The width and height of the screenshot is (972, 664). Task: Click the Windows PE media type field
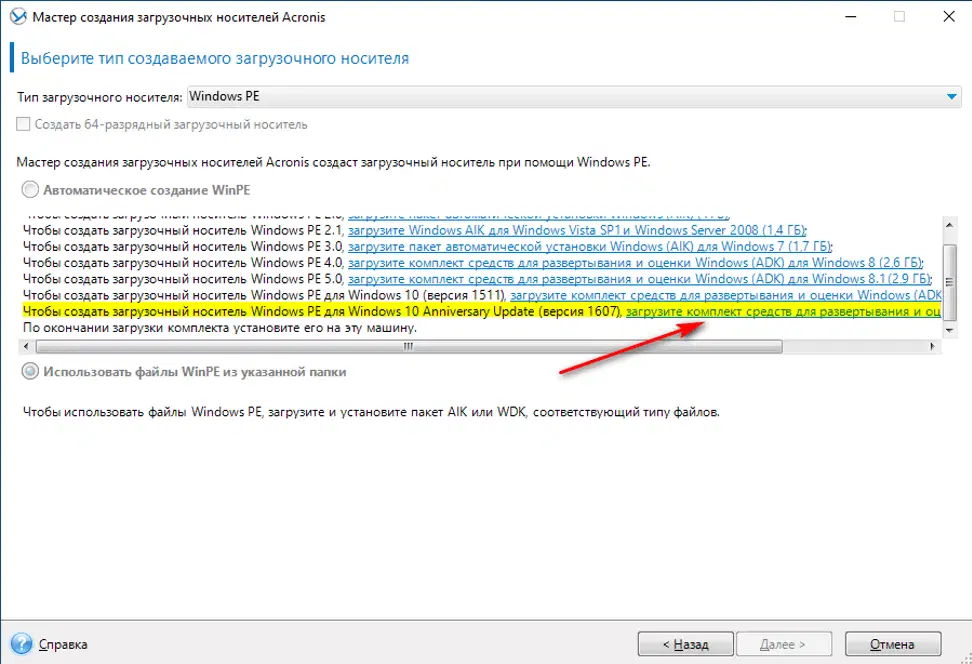(573, 97)
